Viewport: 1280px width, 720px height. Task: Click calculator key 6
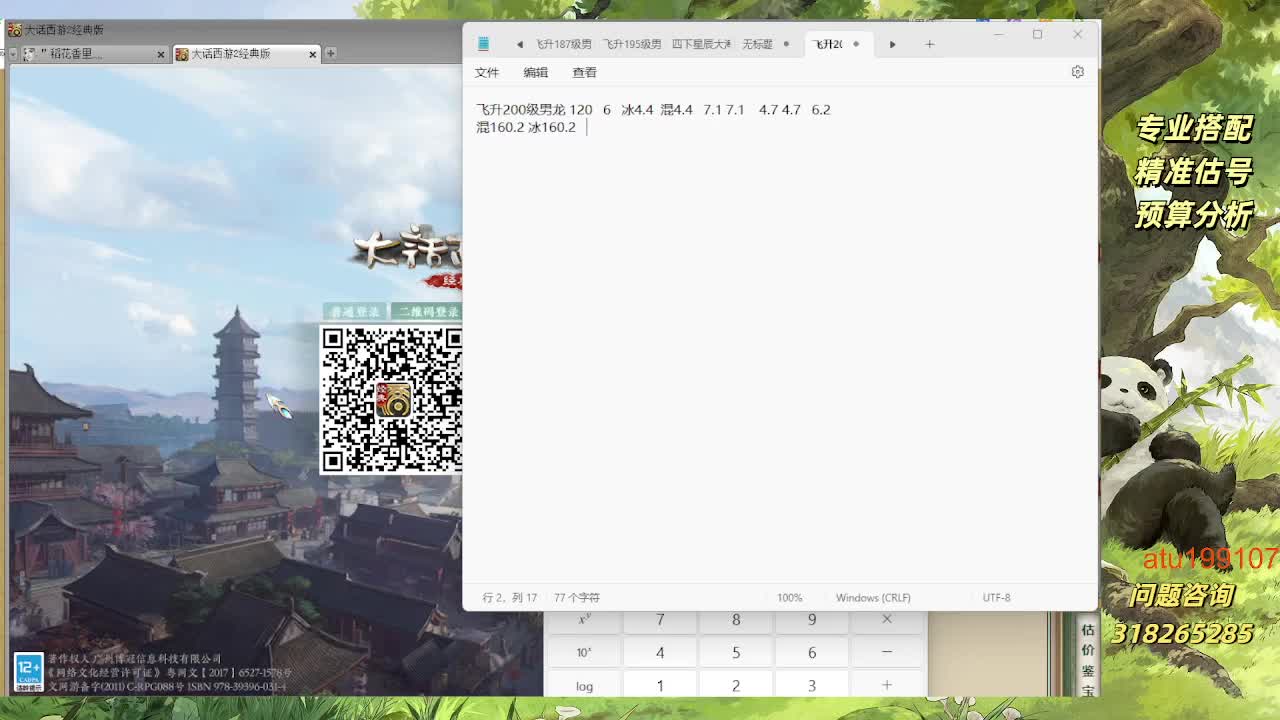click(812, 652)
